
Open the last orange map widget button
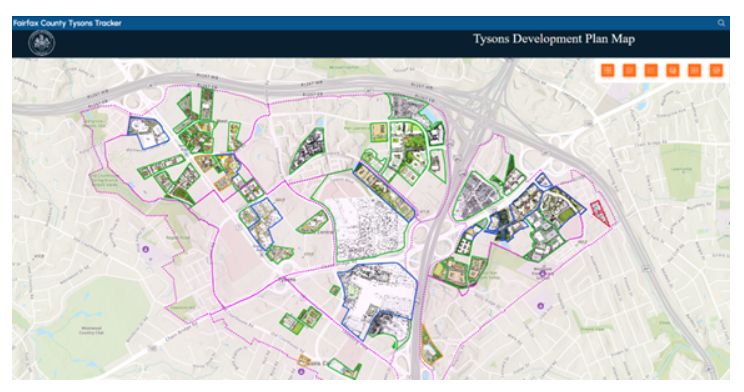[x=716, y=70]
